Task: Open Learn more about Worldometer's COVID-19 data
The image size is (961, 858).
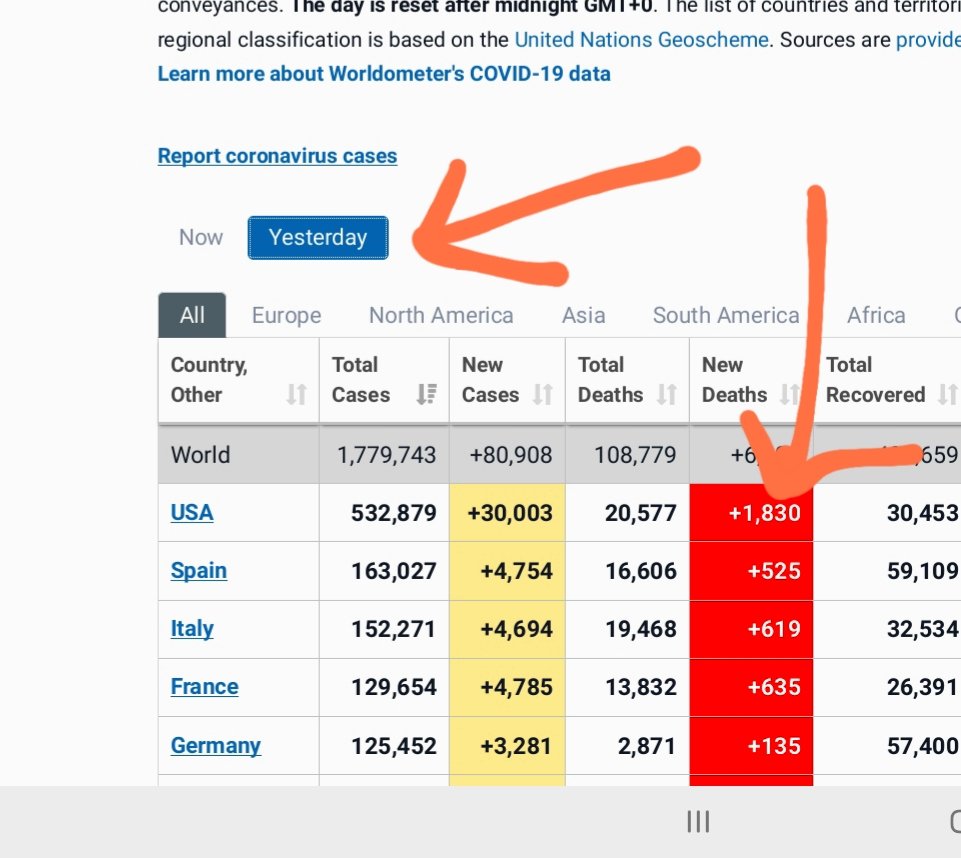Action: pos(384,74)
